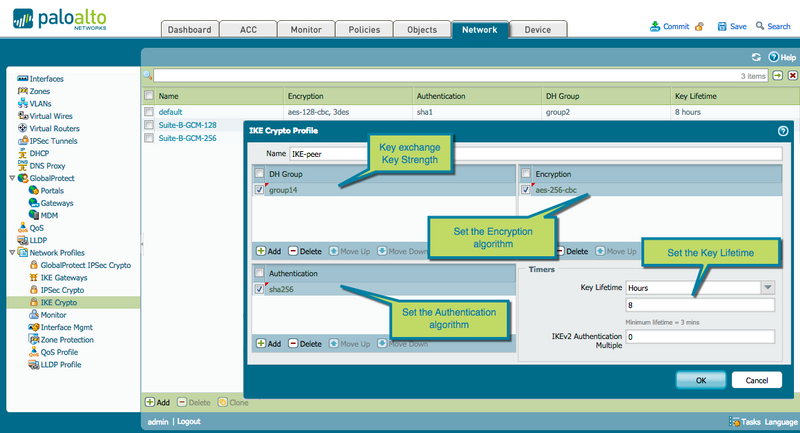The width and height of the screenshot is (800, 433).
Task: Click Delete under the DH Group list
Action: coord(305,251)
